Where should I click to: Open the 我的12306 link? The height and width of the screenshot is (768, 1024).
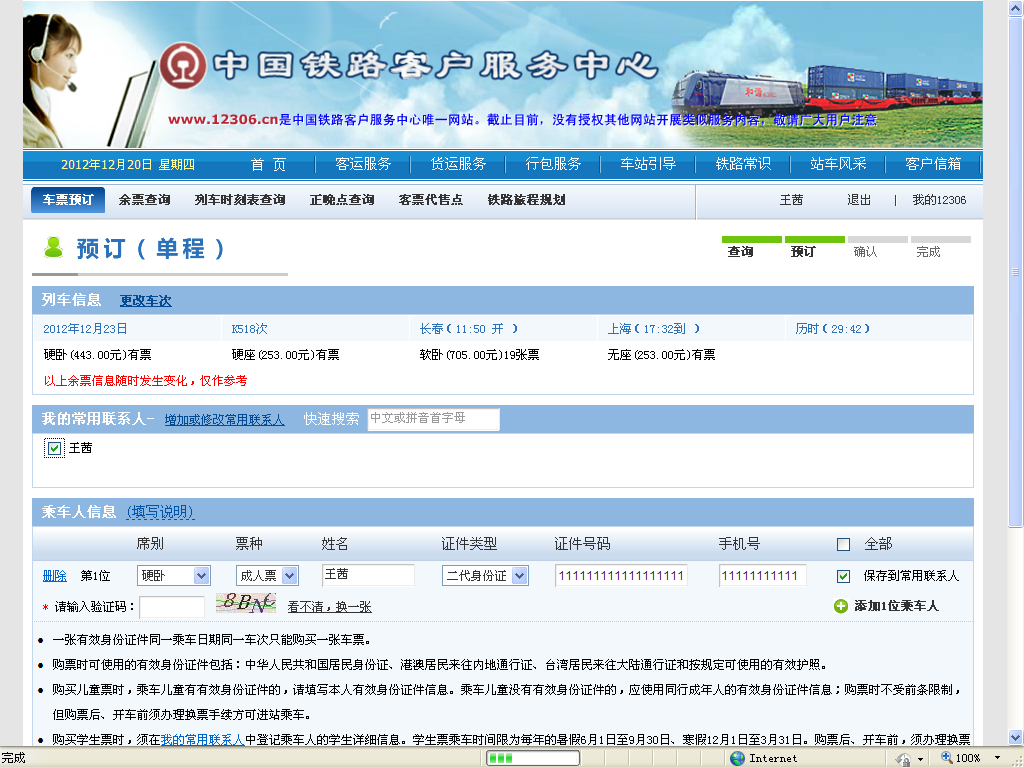(939, 200)
